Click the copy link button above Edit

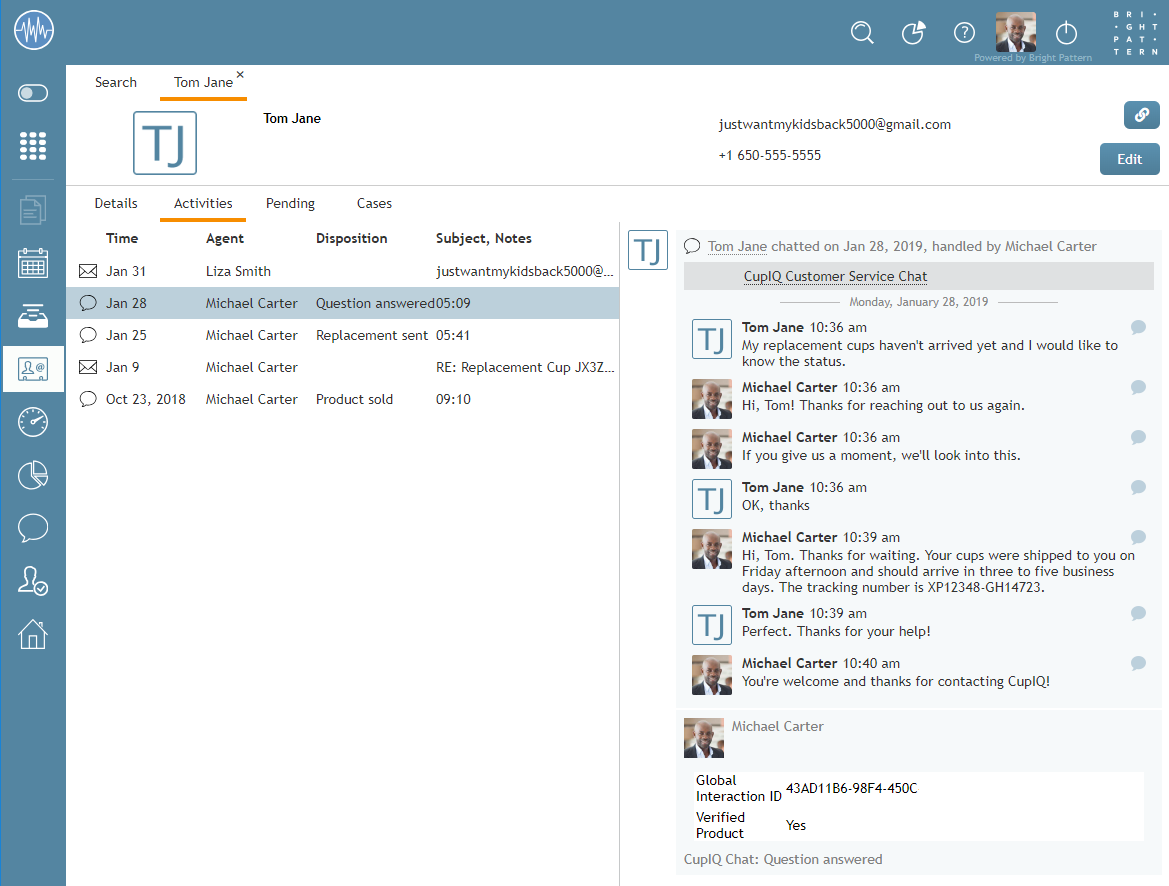click(1141, 115)
